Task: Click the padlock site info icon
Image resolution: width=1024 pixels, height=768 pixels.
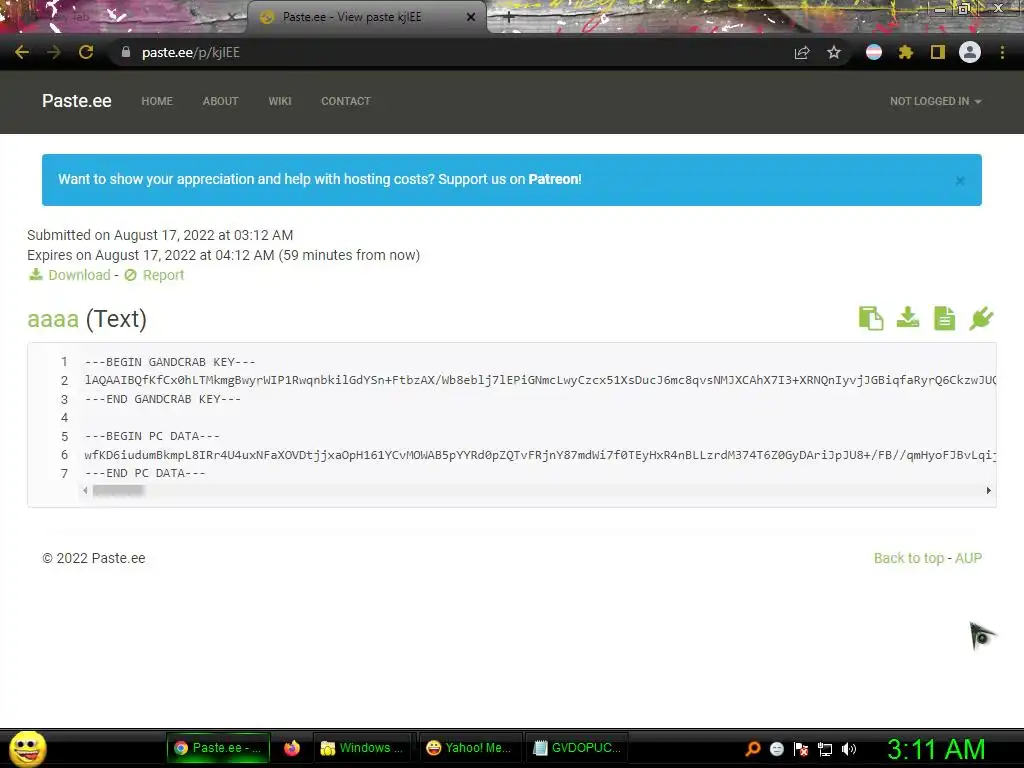Action: [x=125, y=52]
